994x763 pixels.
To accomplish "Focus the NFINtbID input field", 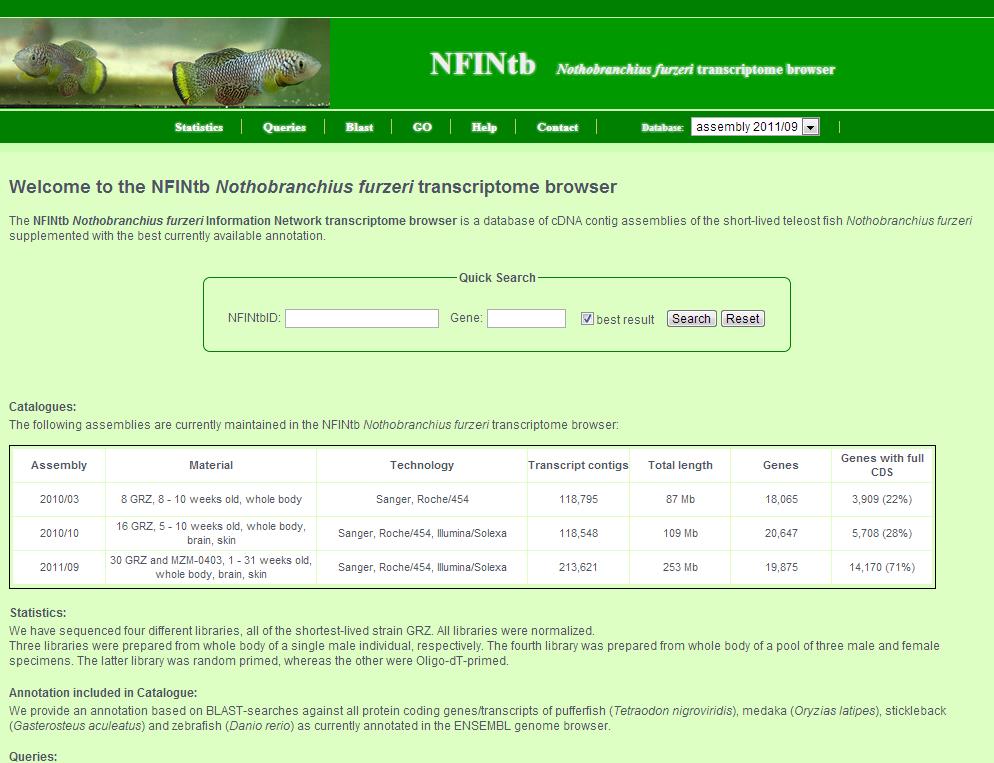I will coord(361,319).
